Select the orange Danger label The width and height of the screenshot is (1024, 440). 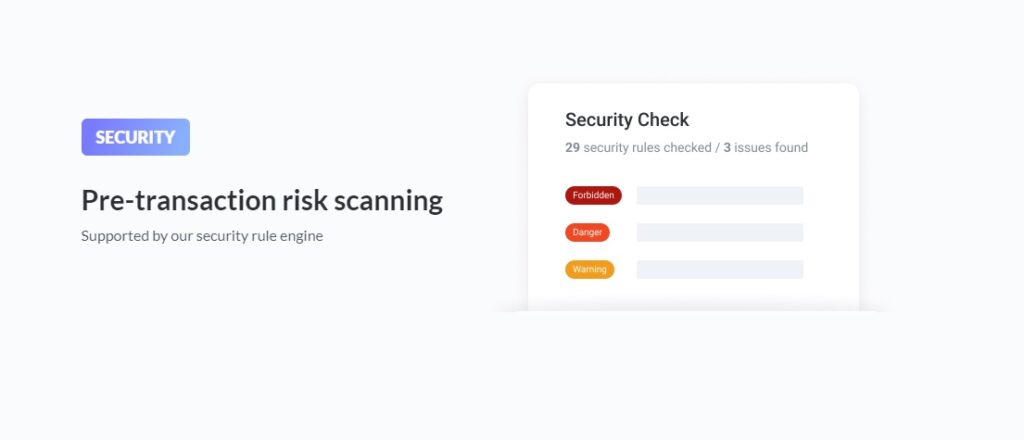(x=587, y=232)
